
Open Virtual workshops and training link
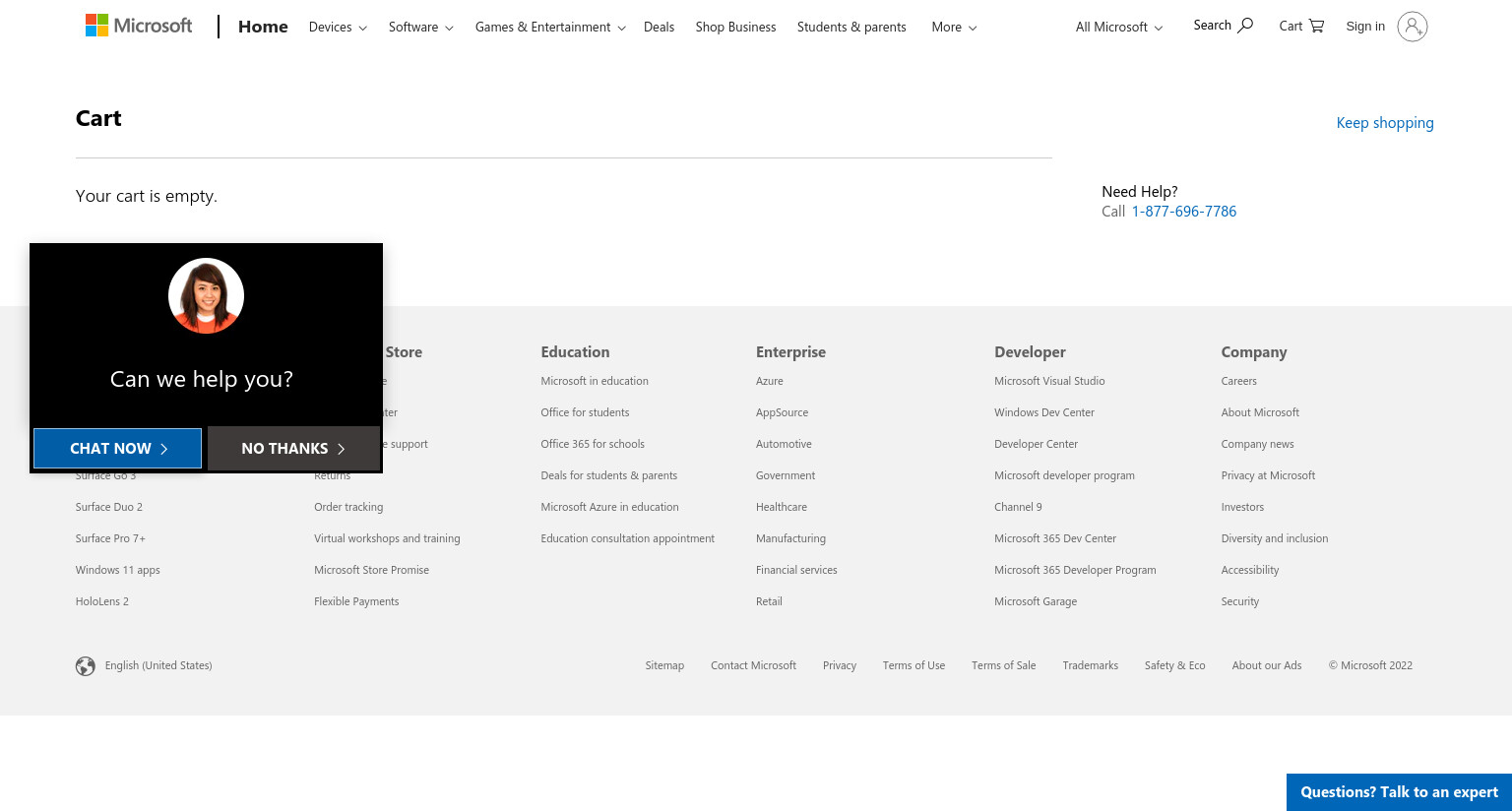click(x=387, y=538)
